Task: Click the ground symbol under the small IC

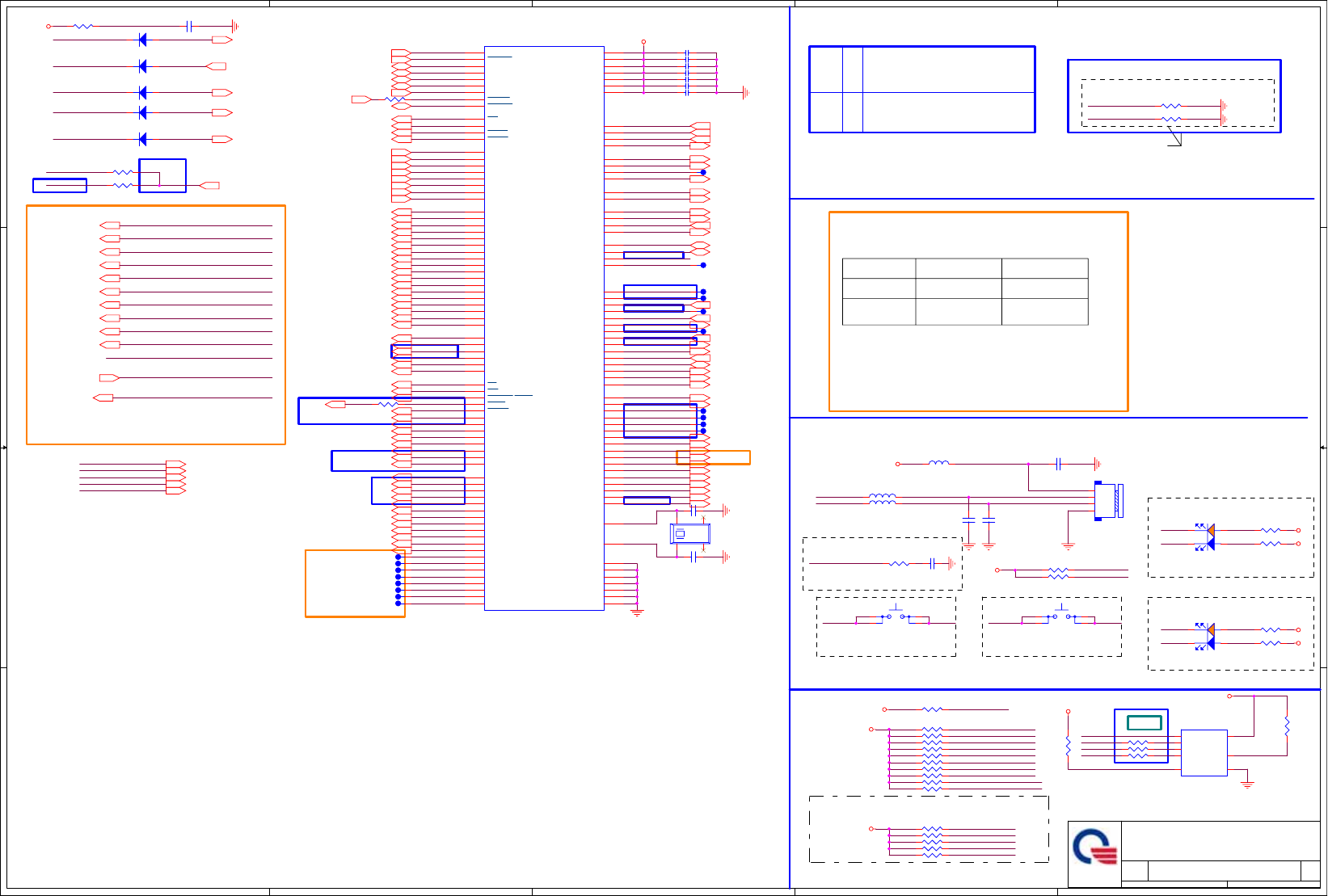Action: [1247, 784]
